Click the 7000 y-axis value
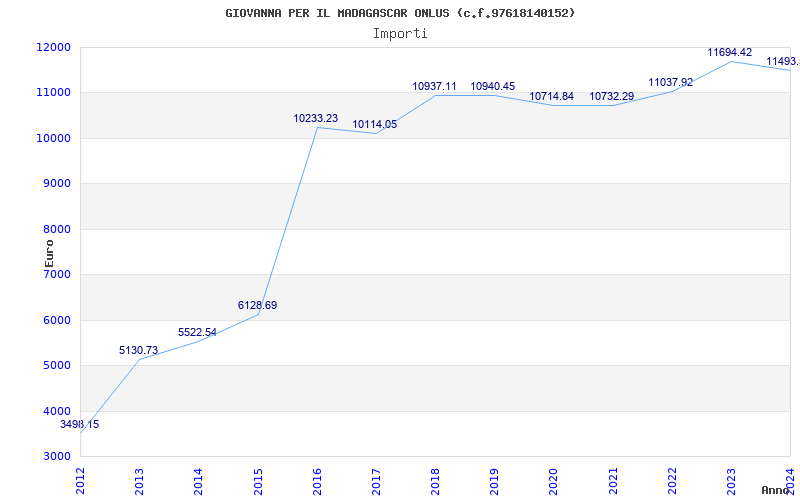 pos(56,274)
